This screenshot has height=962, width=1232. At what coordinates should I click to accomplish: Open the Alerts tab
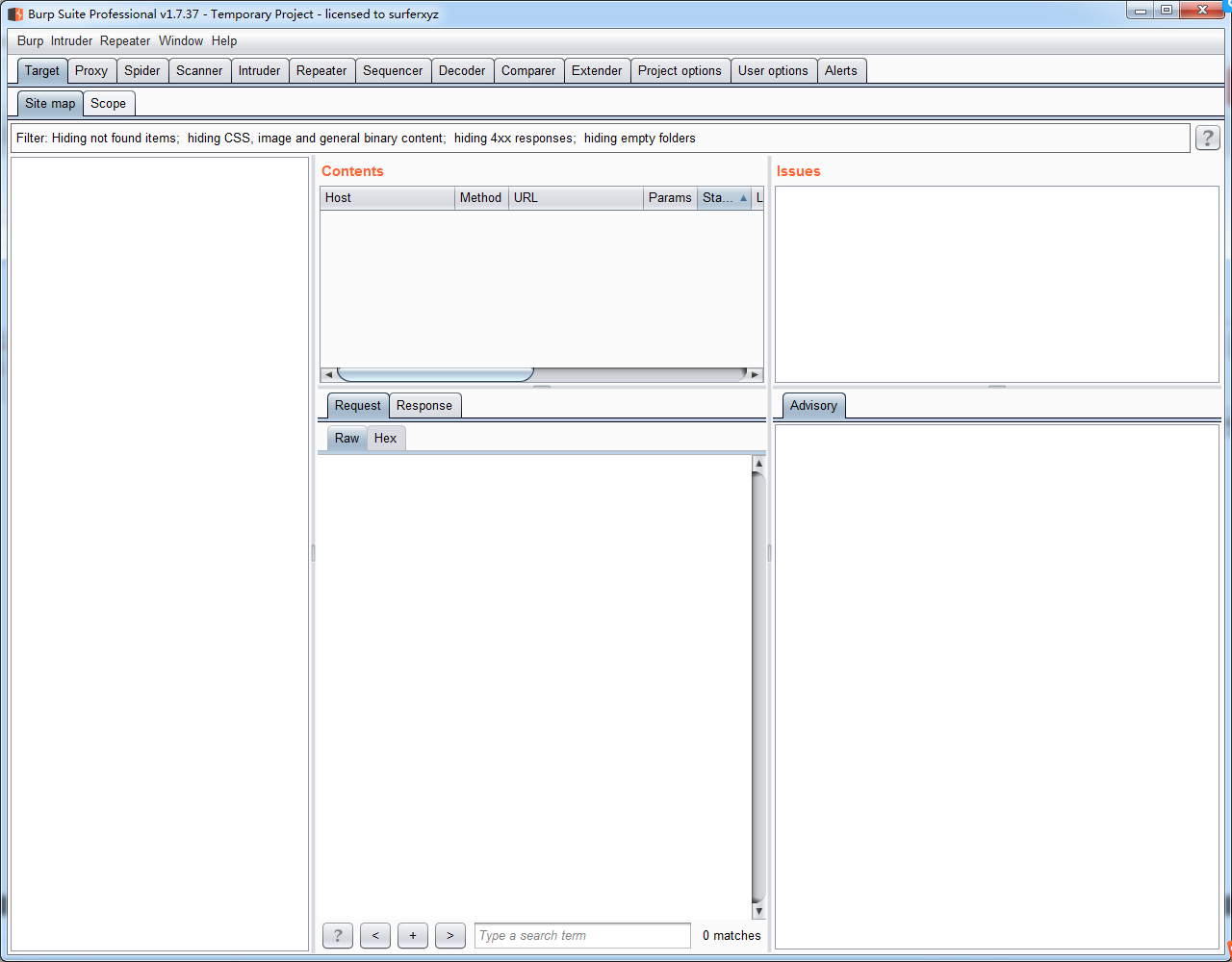point(841,71)
